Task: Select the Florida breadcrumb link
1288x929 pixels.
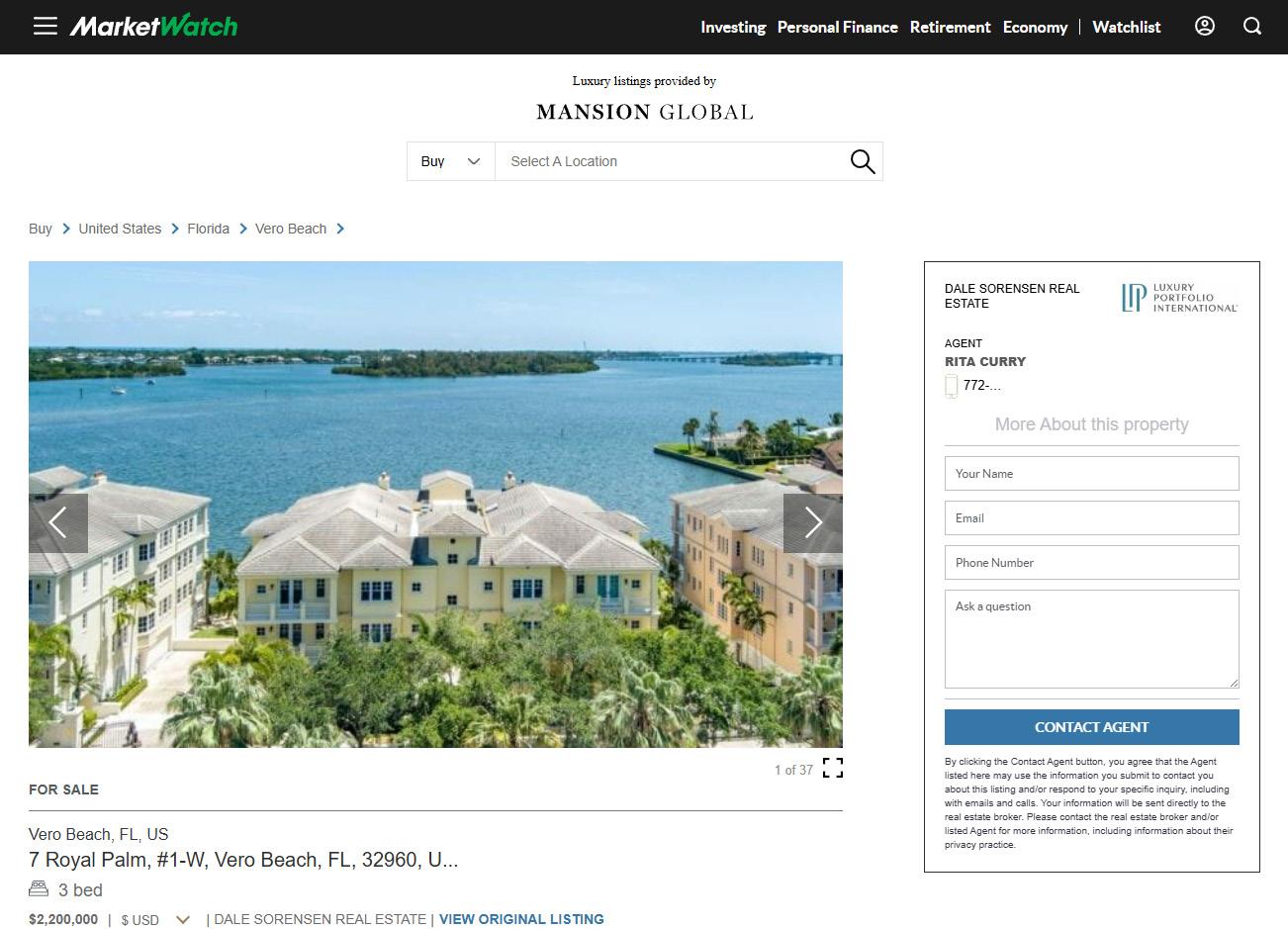Action: click(209, 229)
